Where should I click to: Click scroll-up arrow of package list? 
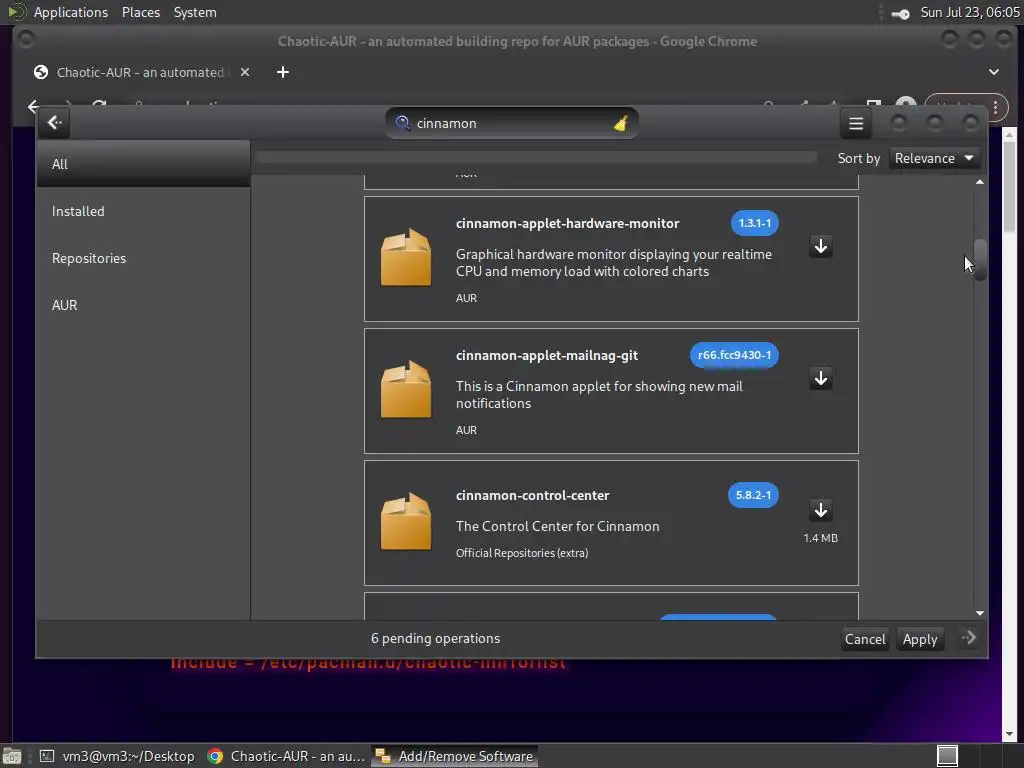[980, 182]
